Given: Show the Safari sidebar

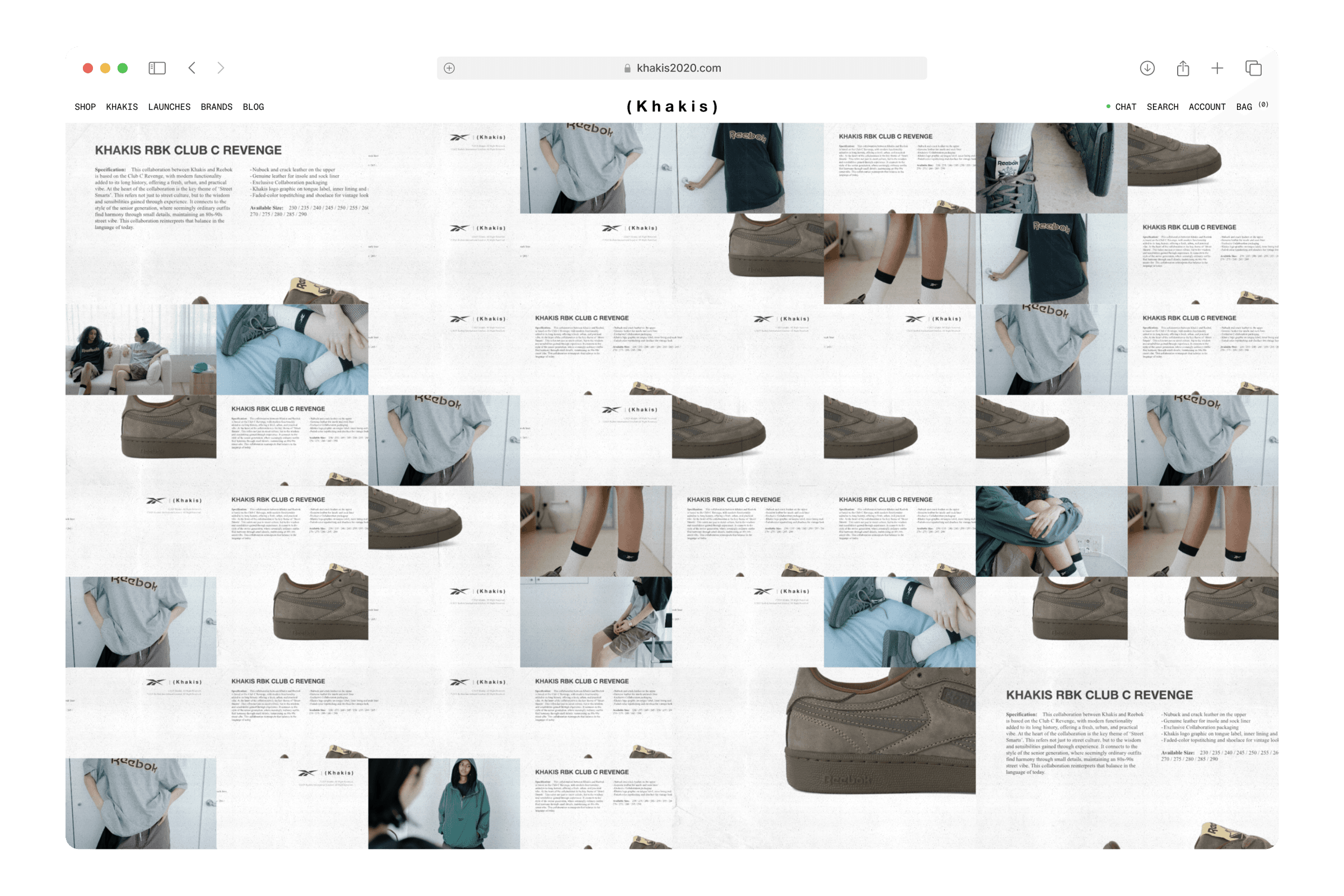Looking at the screenshot, I should (x=157, y=68).
